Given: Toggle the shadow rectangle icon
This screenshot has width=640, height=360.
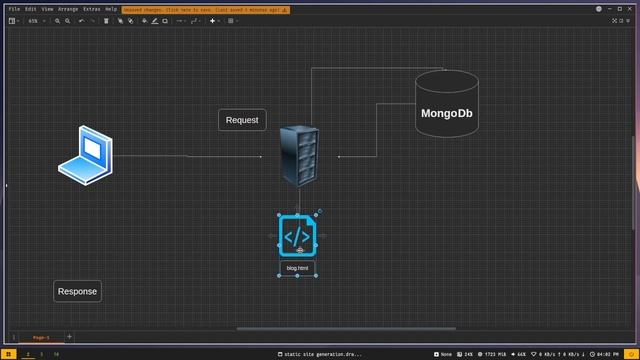Looking at the screenshot, I should [165, 21].
